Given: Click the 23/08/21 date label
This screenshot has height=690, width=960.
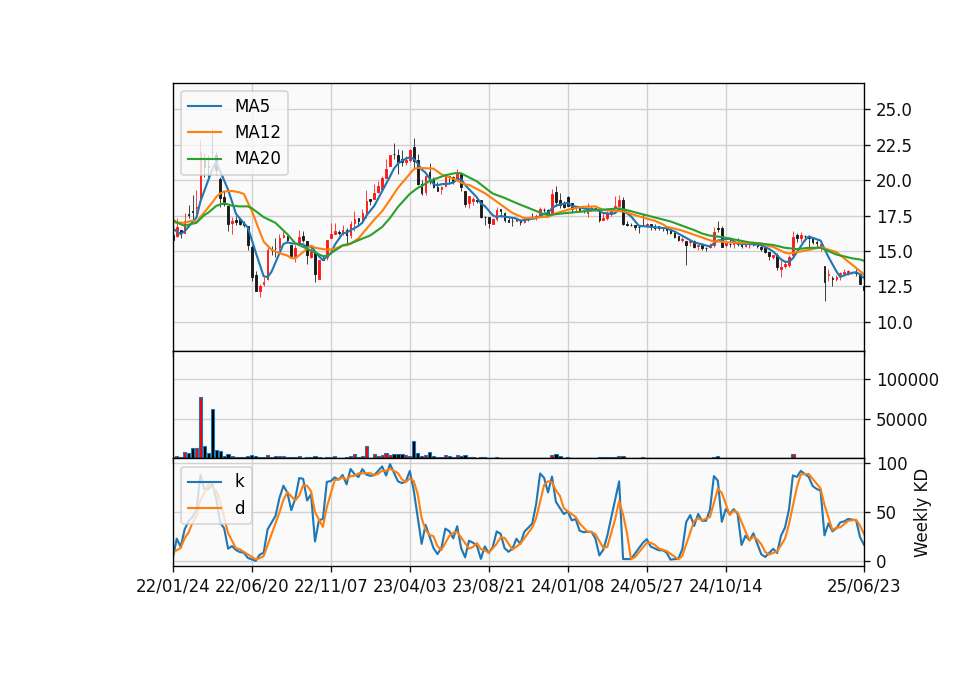Looking at the screenshot, I should pyautogui.click(x=489, y=586).
